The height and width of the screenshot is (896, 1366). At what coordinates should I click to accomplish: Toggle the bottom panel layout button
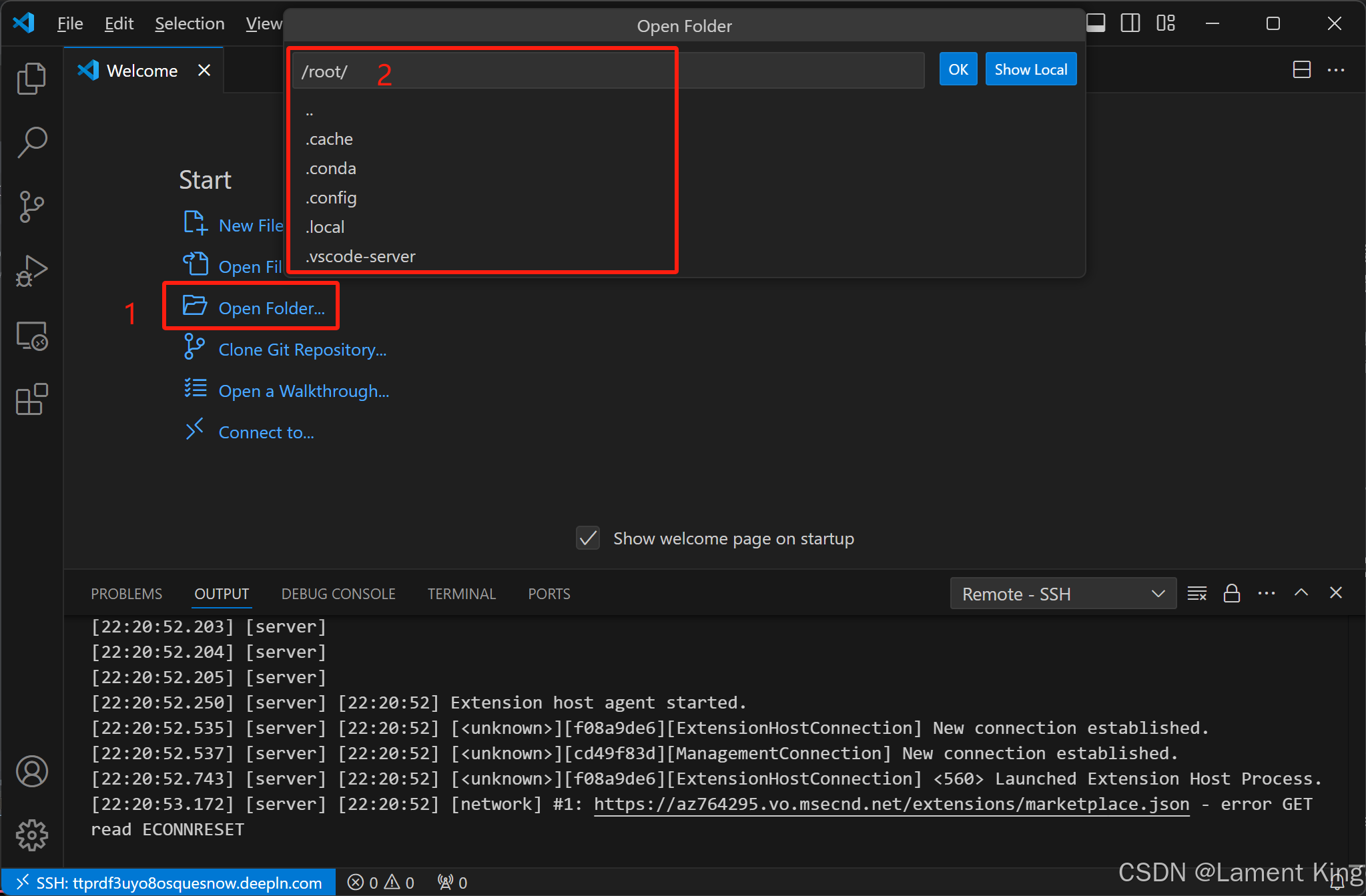(1096, 23)
